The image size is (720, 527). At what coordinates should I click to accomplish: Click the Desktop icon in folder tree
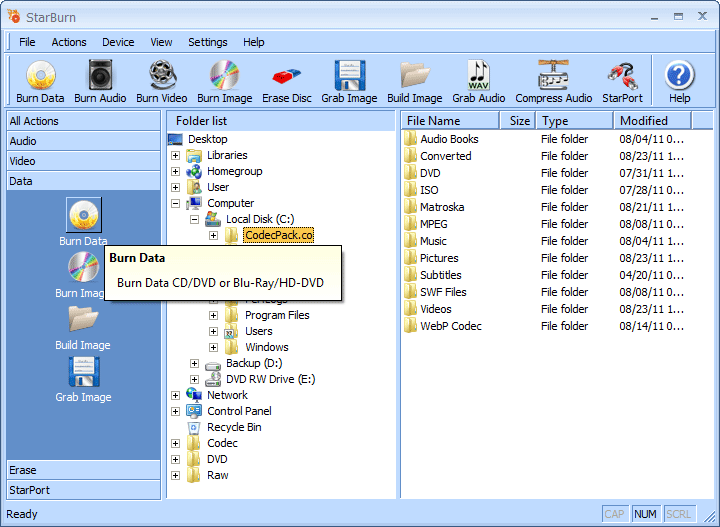175,139
